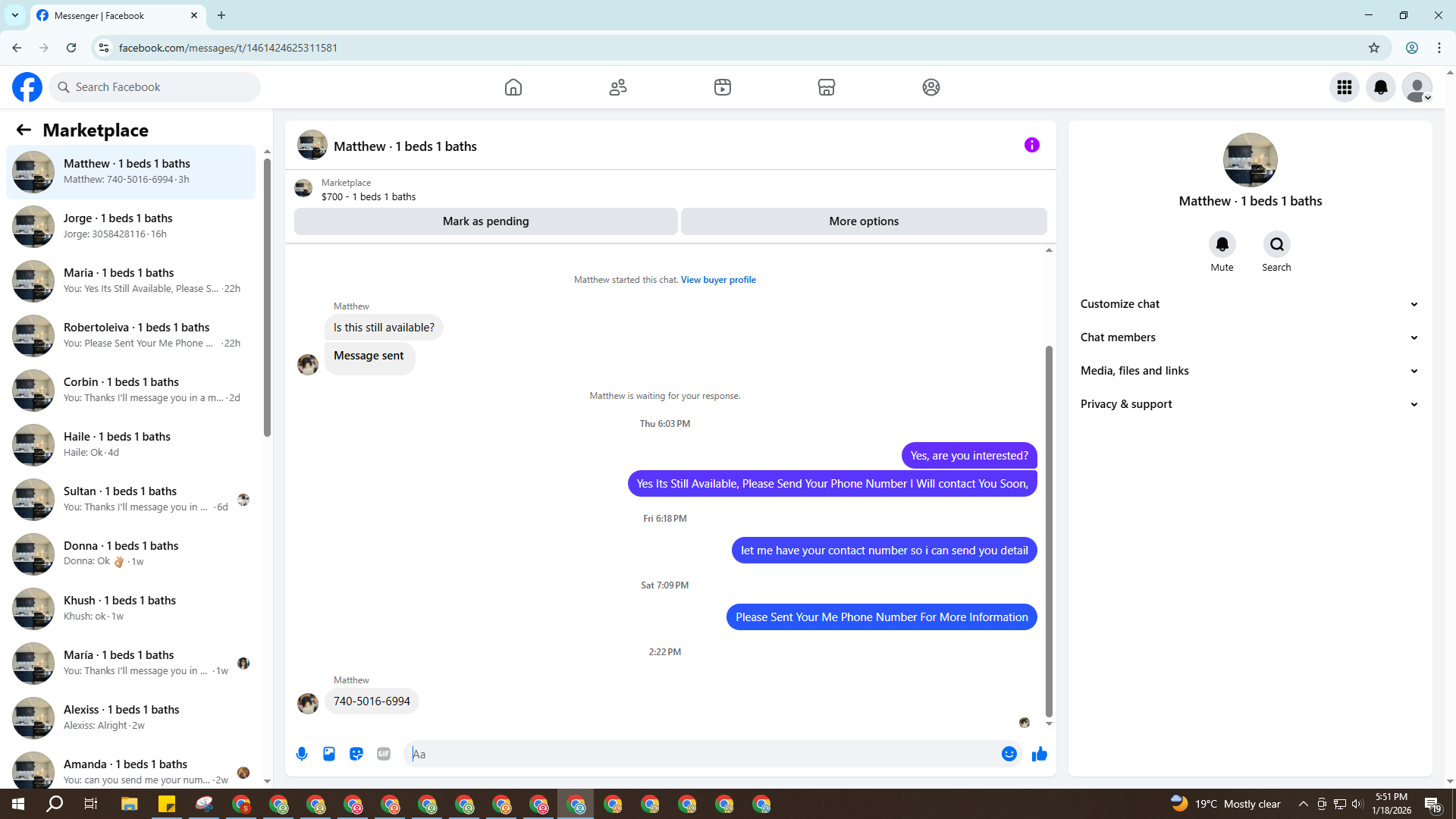The height and width of the screenshot is (819, 1456).
Task: Go to Facebook Home tab
Action: [x=513, y=87]
